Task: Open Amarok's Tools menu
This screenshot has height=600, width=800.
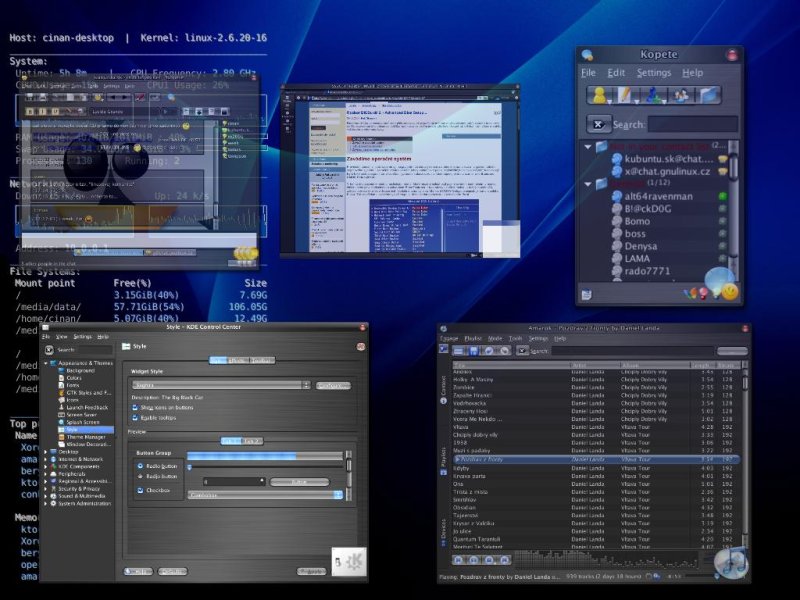Action: 515,338
